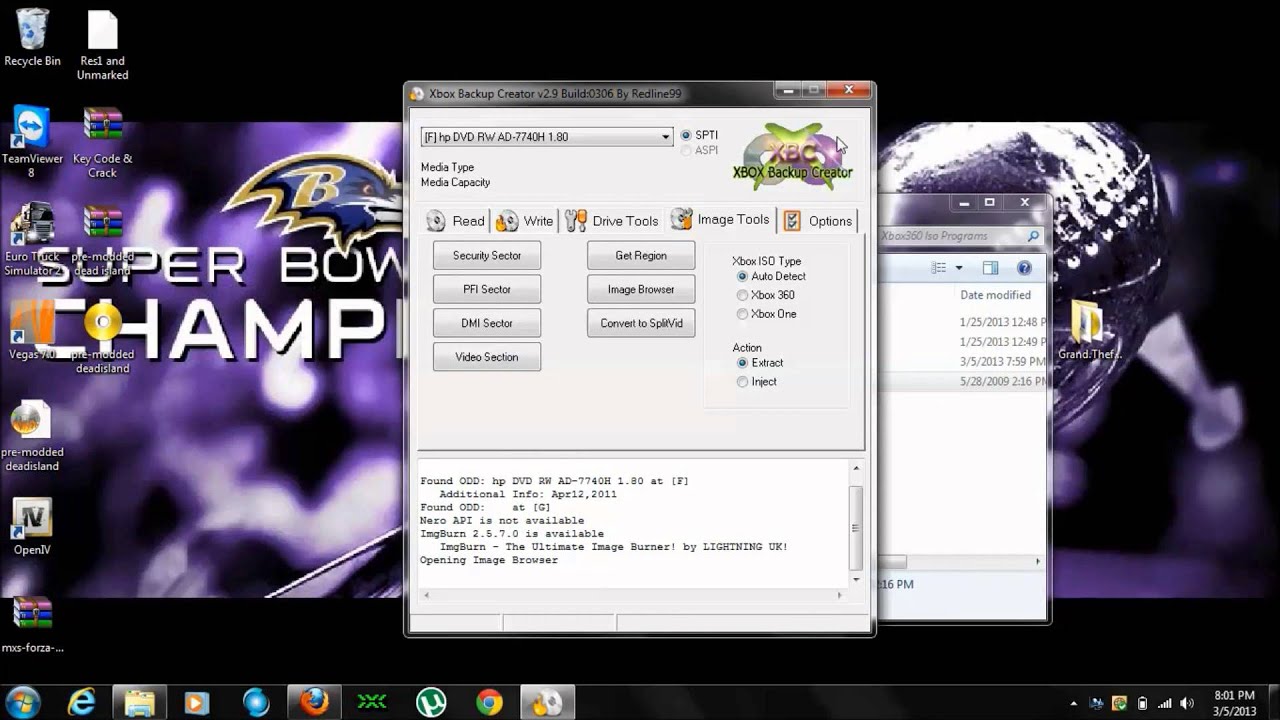
Task: Click the Image Browser button
Action: pos(641,289)
